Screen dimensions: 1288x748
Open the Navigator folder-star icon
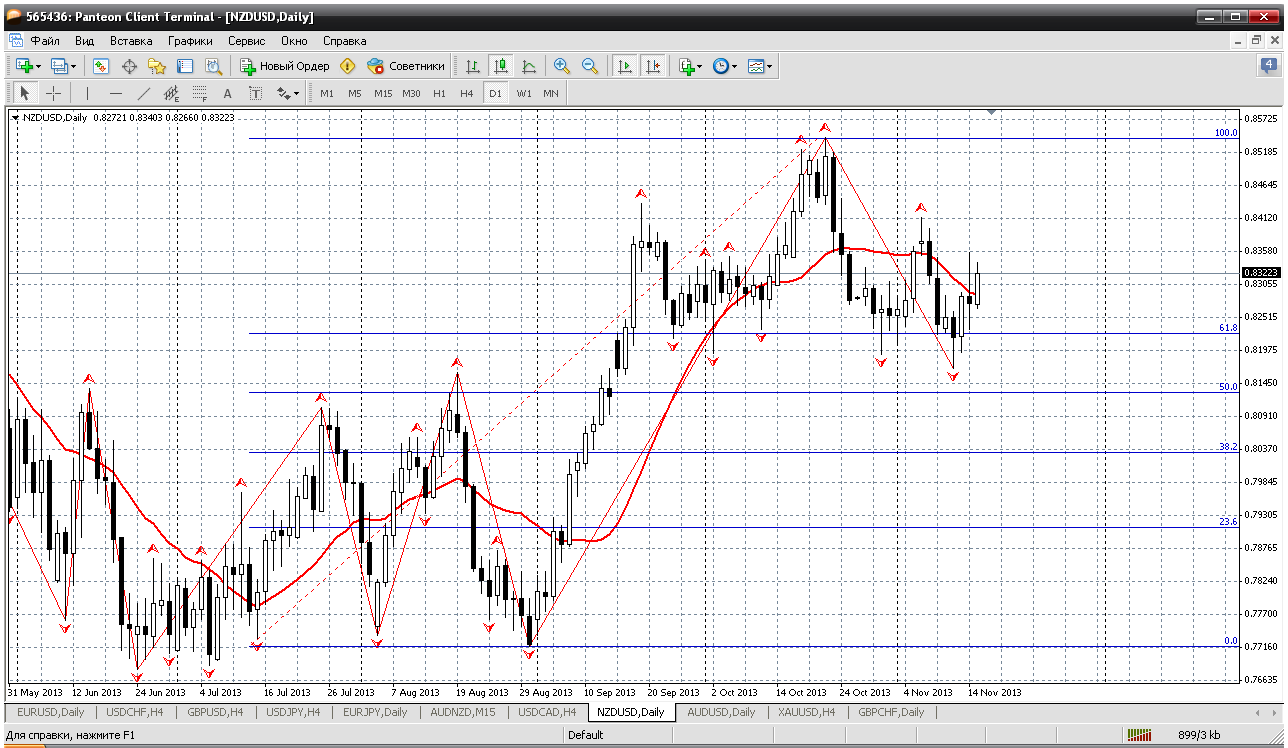tap(157, 66)
